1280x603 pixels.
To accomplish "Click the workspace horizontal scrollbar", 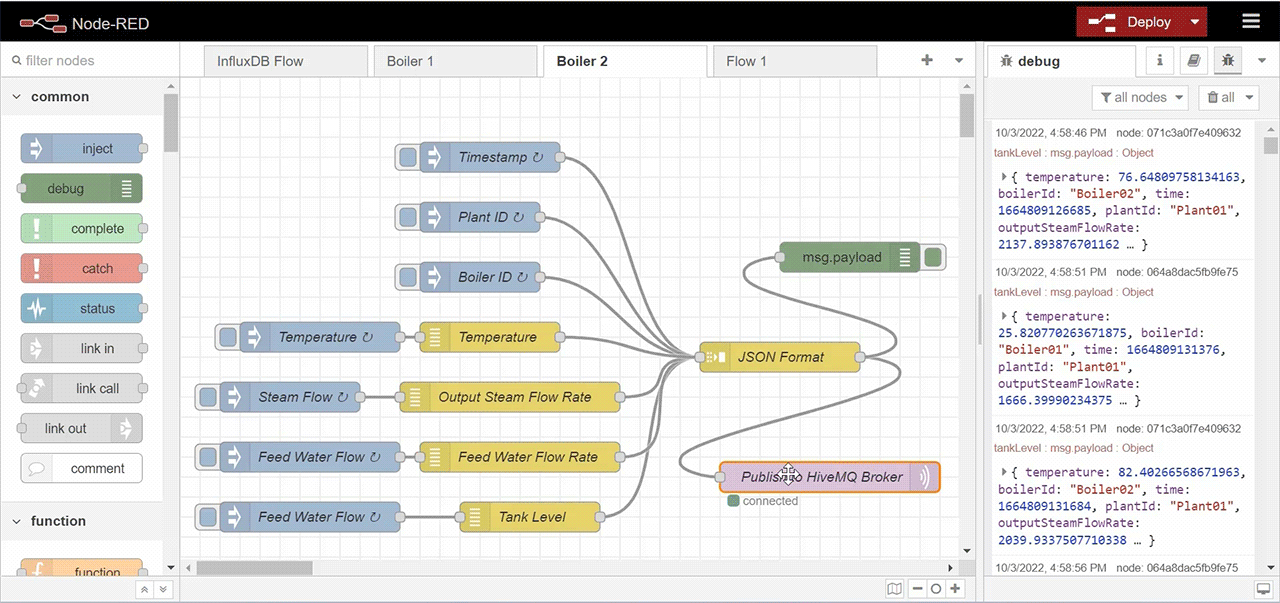I will (x=255, y=567).
